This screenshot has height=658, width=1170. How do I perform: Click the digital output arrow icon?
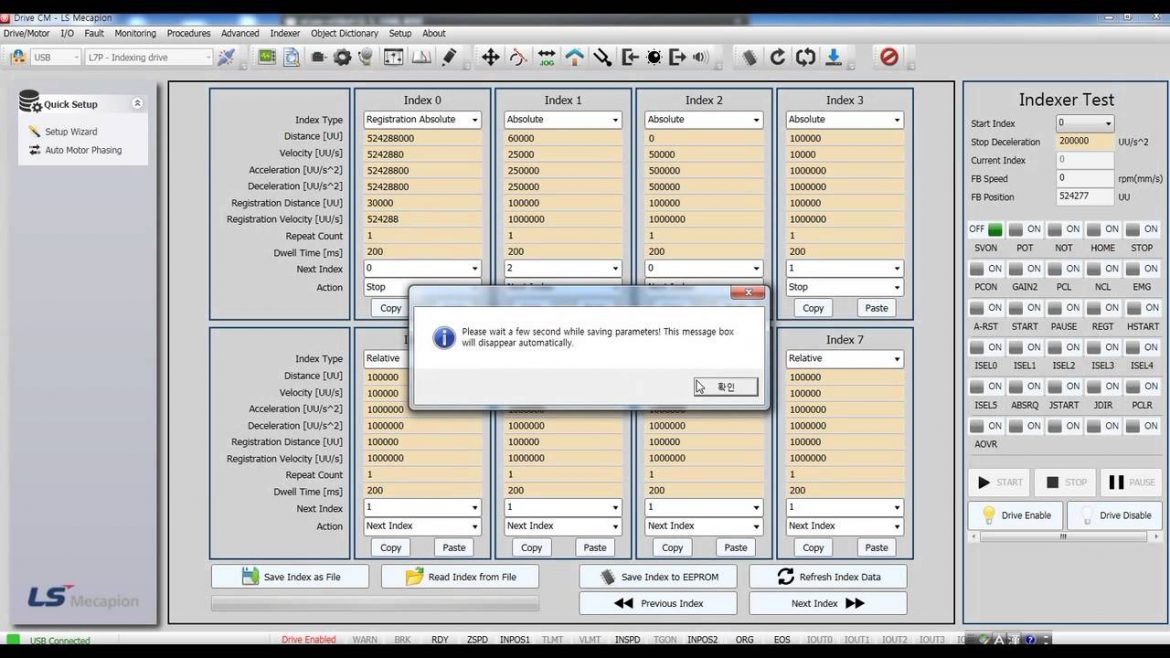(677, 57)
